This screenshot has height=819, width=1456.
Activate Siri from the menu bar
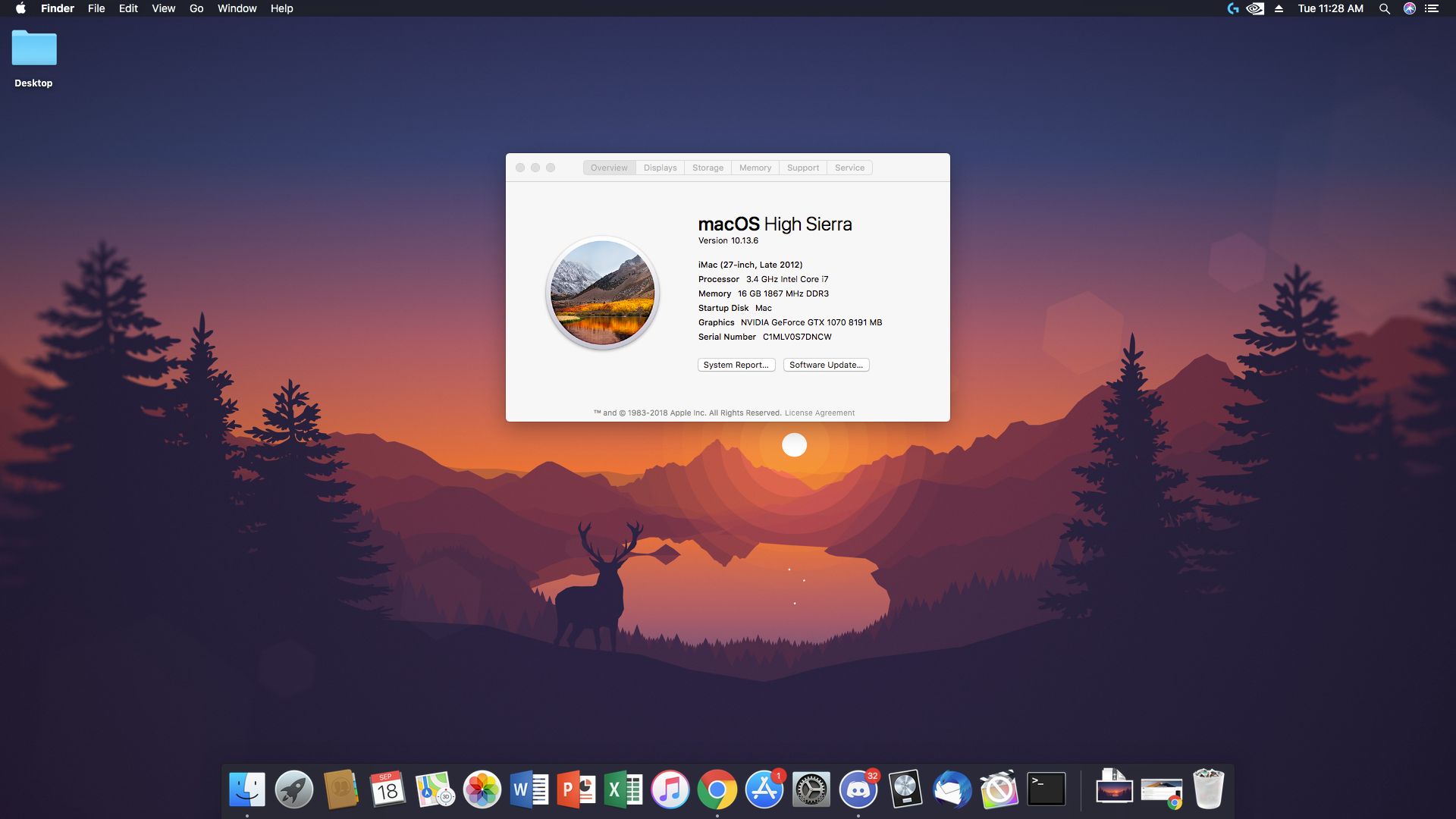coord(1409,8)
